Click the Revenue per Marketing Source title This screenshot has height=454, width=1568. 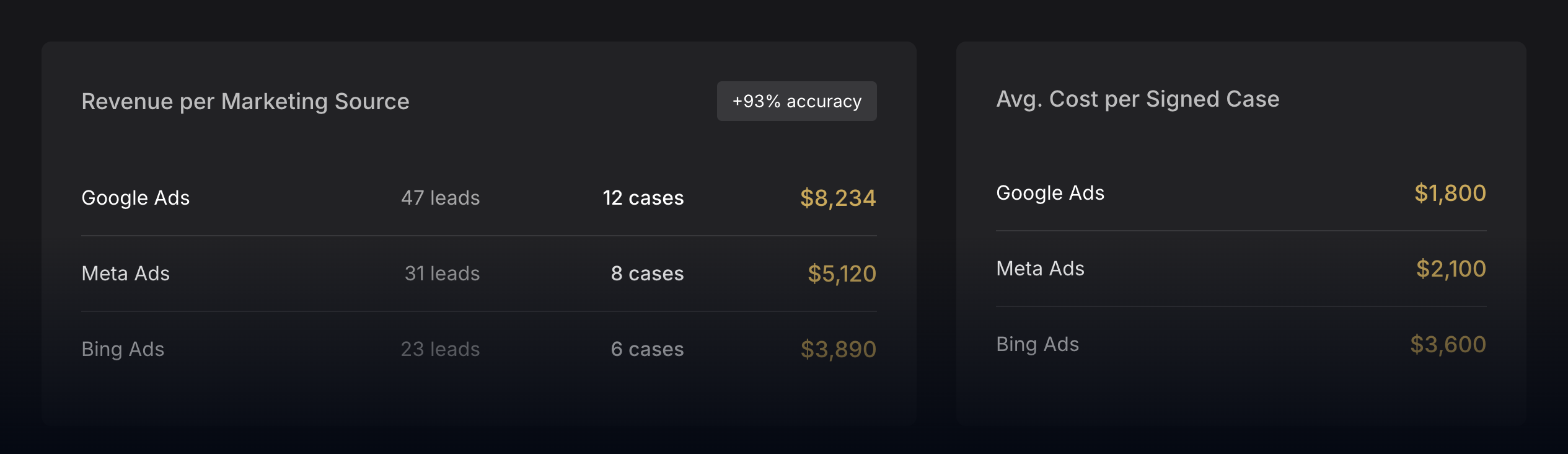pos(246,101)
